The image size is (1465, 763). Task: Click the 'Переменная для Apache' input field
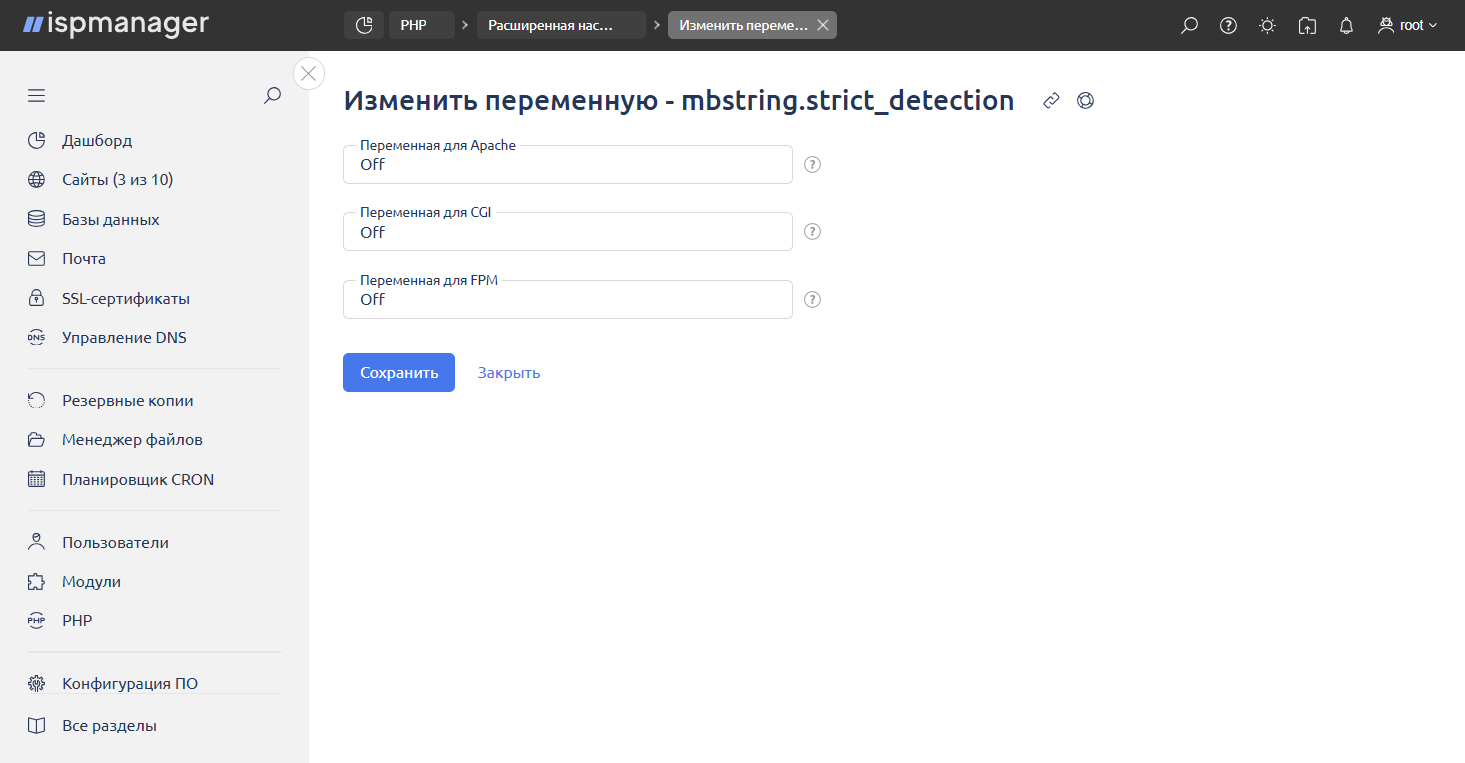click(x=567, y=165)
